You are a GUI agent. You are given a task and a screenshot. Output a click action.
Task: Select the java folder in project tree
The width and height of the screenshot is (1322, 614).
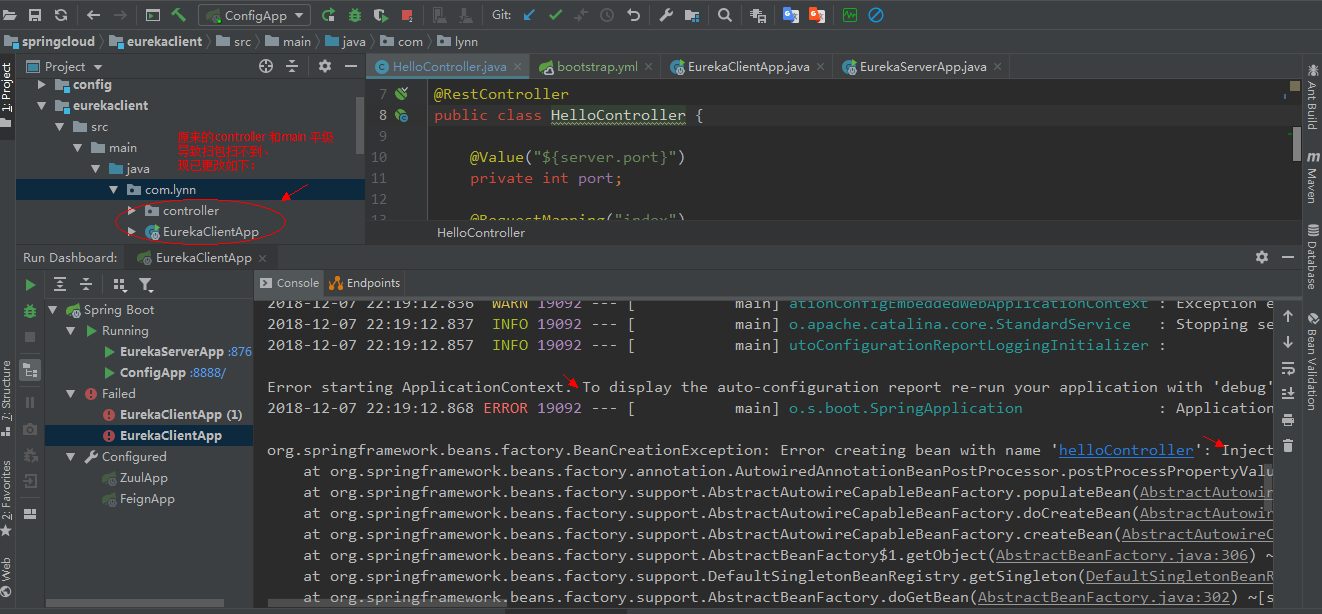coord(138,169)
